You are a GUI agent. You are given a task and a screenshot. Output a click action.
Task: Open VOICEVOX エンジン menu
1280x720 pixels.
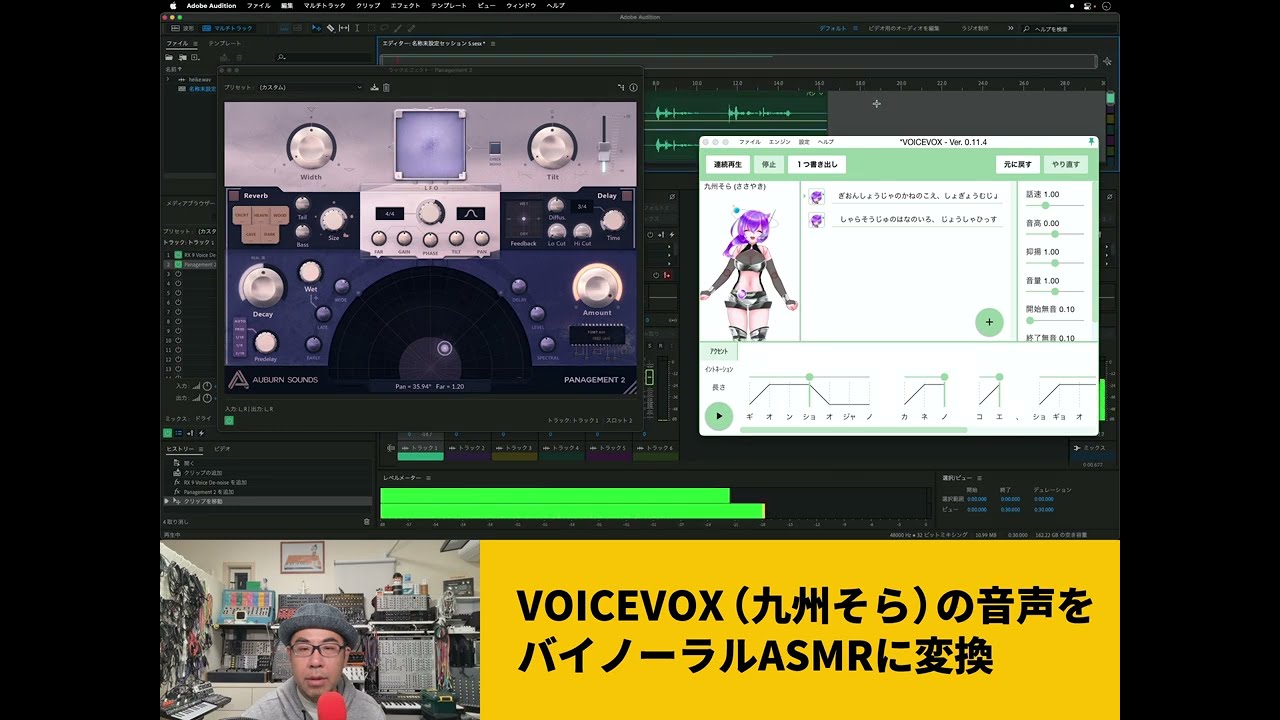click(780, 142)
